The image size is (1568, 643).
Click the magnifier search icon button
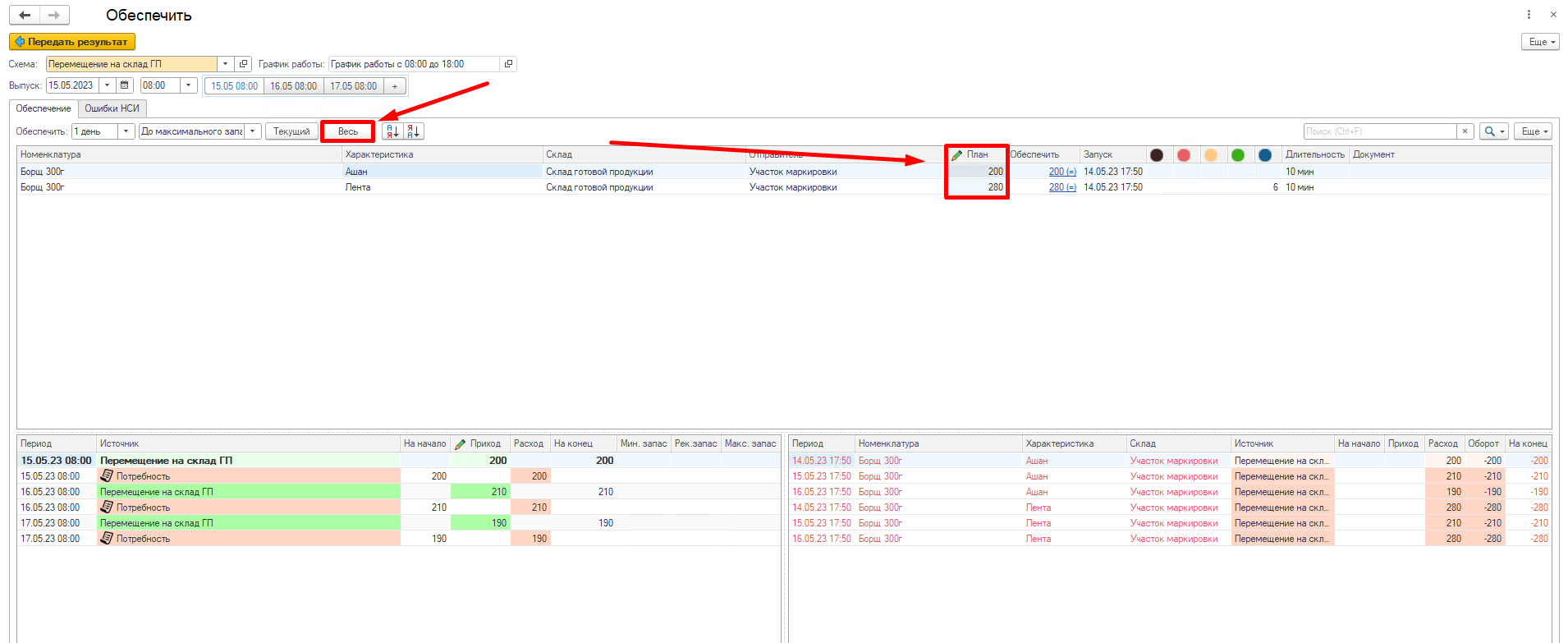(x=1493, y=131)
